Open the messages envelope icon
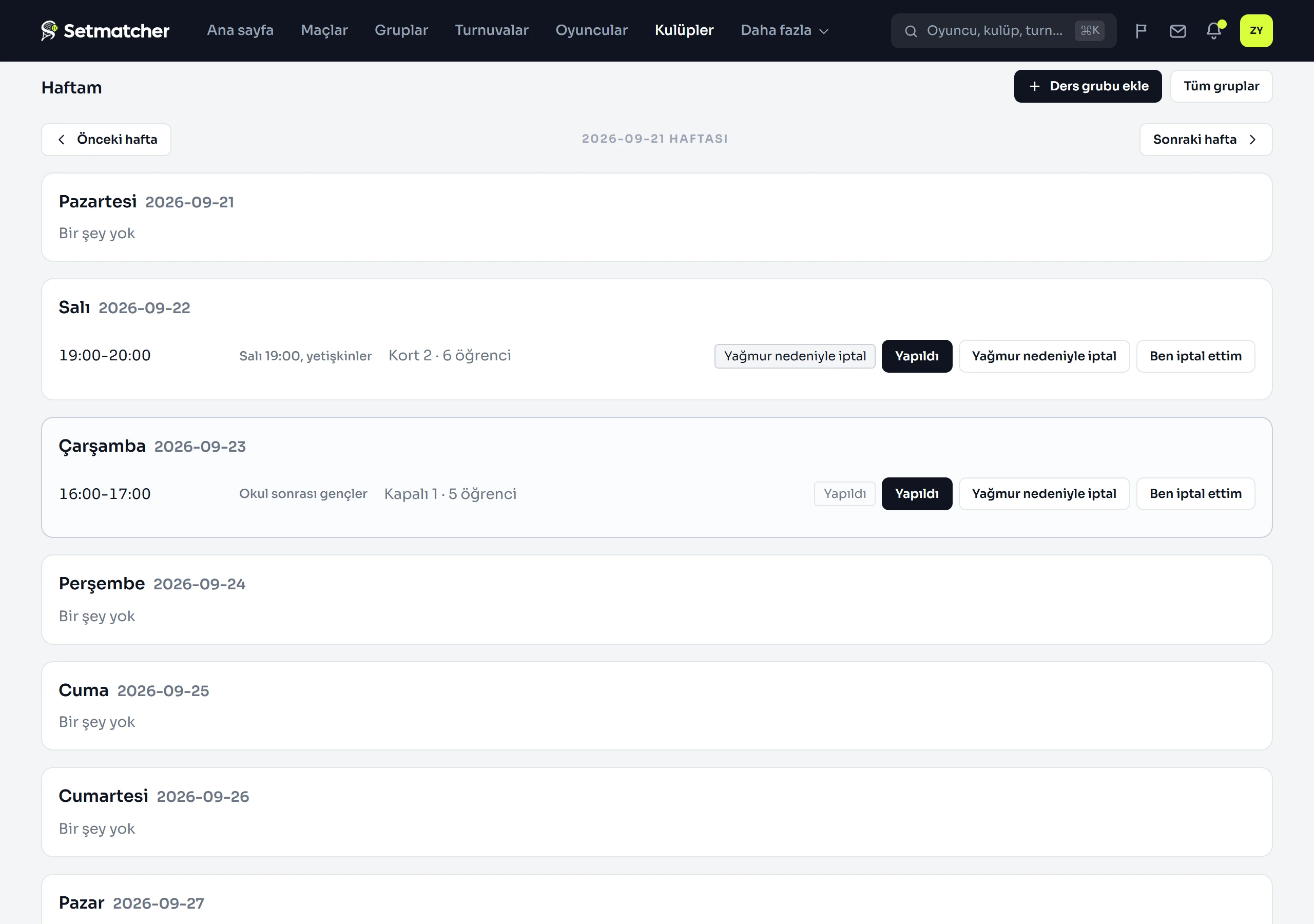Image resolution: width=1314 pixels, height=924 pixels. [x=1178, y=31]
